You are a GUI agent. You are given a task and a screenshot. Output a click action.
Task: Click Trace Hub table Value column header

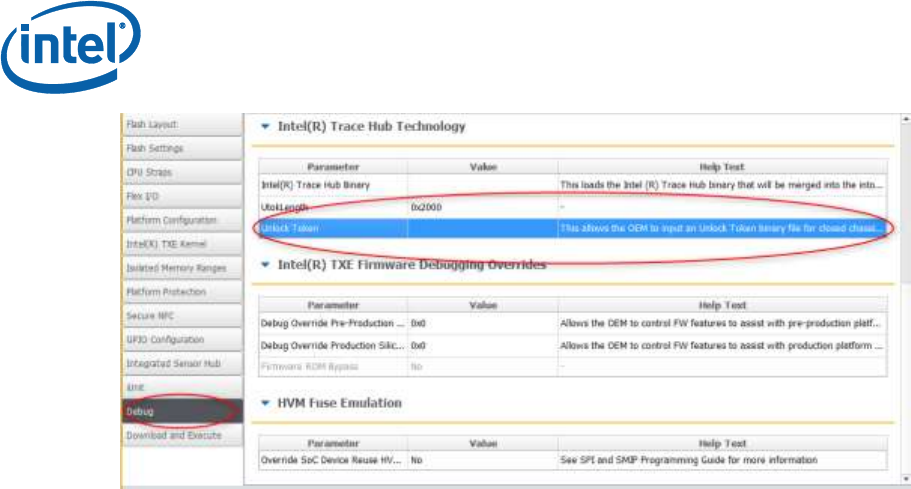coord(483,167)
